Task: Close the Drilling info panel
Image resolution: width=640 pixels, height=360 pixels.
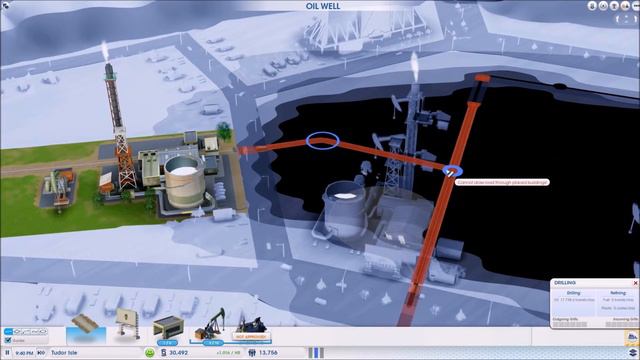Action: [635, 283]
